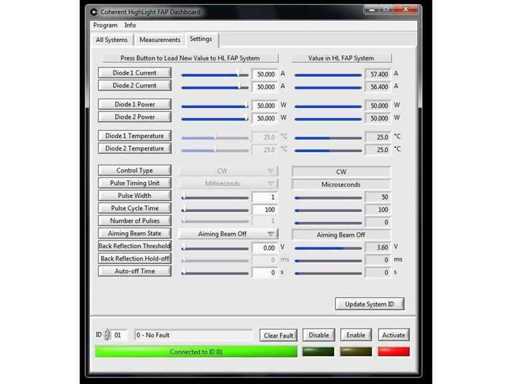Click the olive Enable status indicator
The height and width of the screenshot is (384, 512).
[x=356, y=351]
